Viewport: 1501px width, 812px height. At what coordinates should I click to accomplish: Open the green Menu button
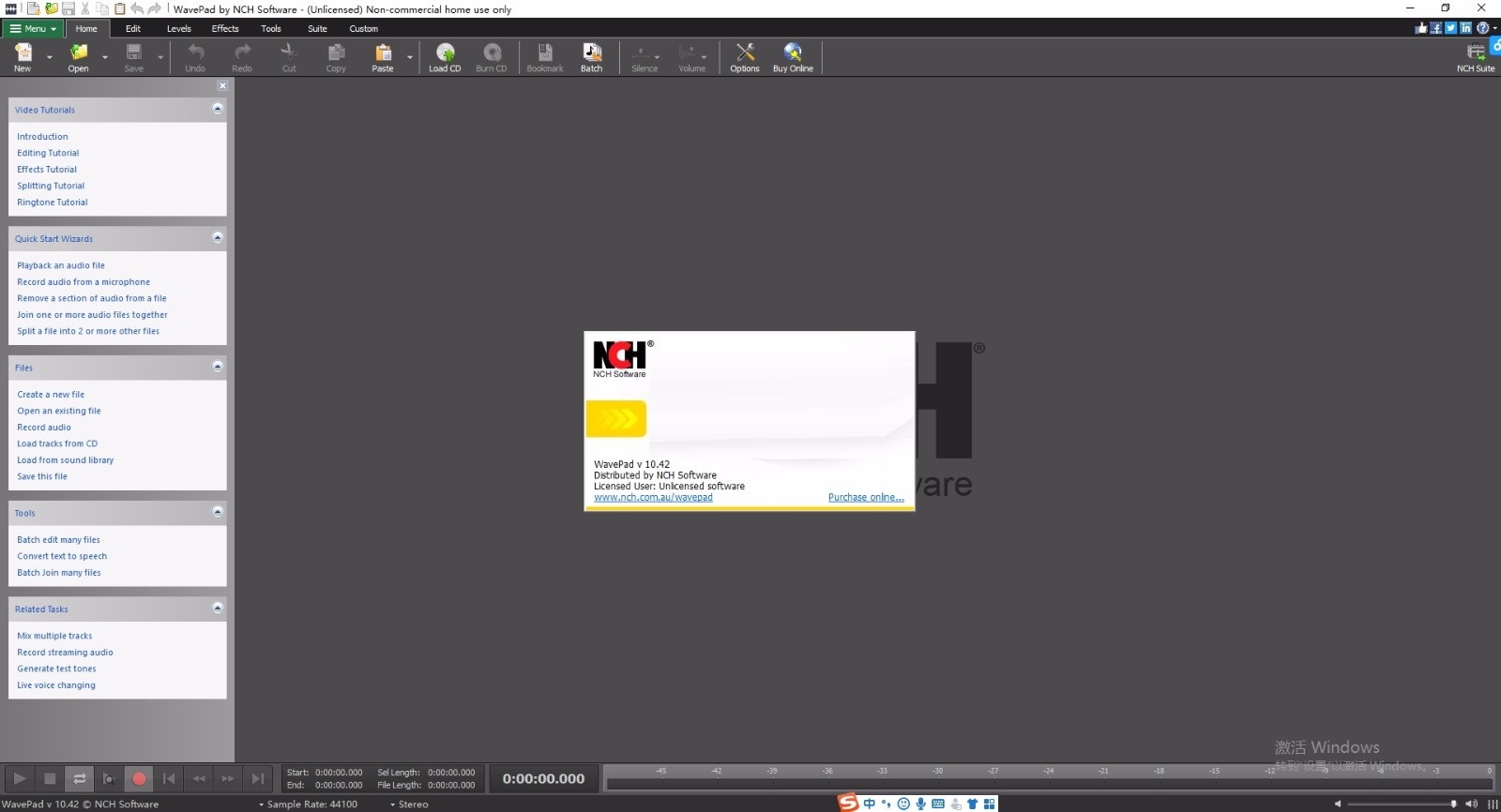(33, 29)
